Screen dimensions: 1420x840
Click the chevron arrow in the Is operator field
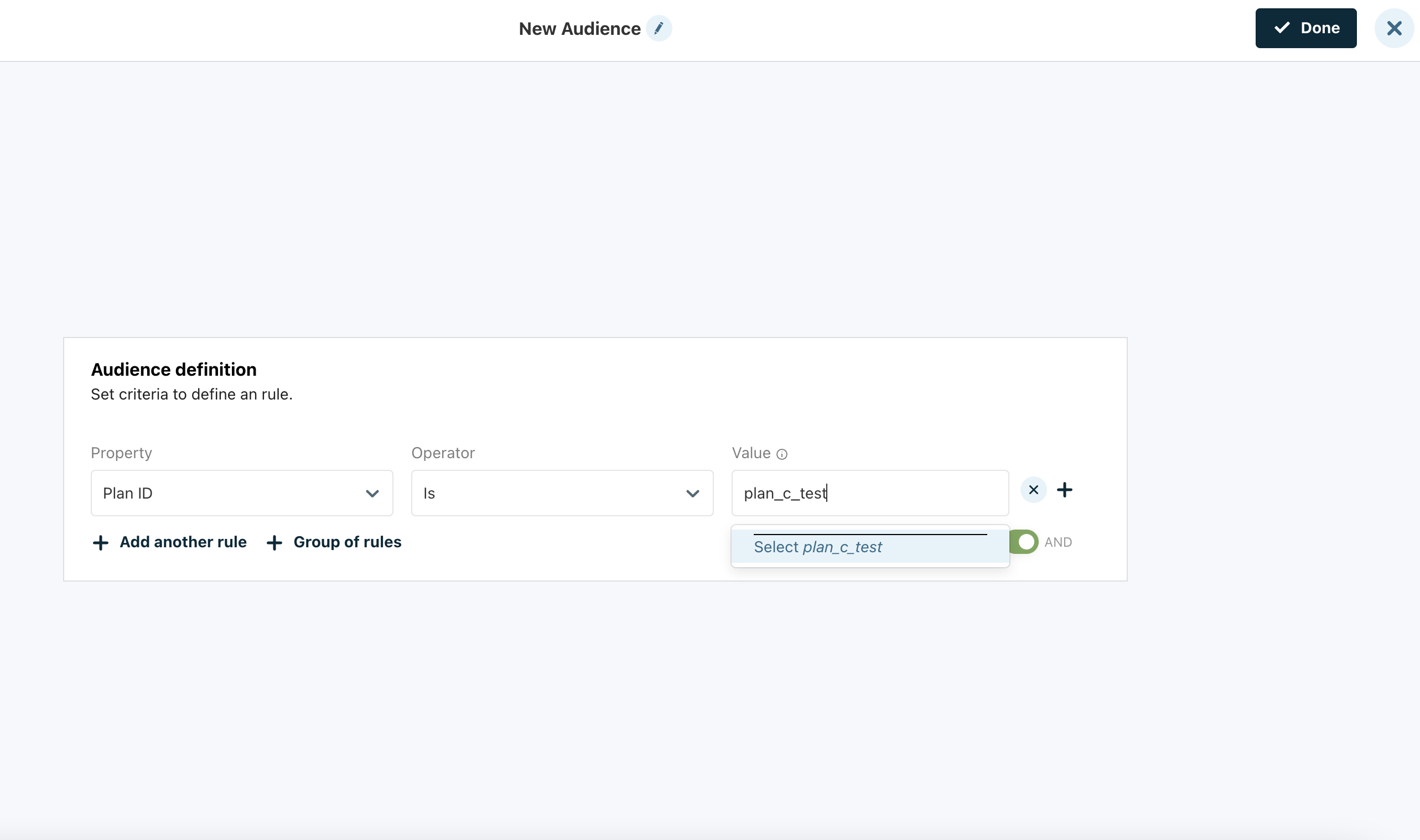[692, 494]
